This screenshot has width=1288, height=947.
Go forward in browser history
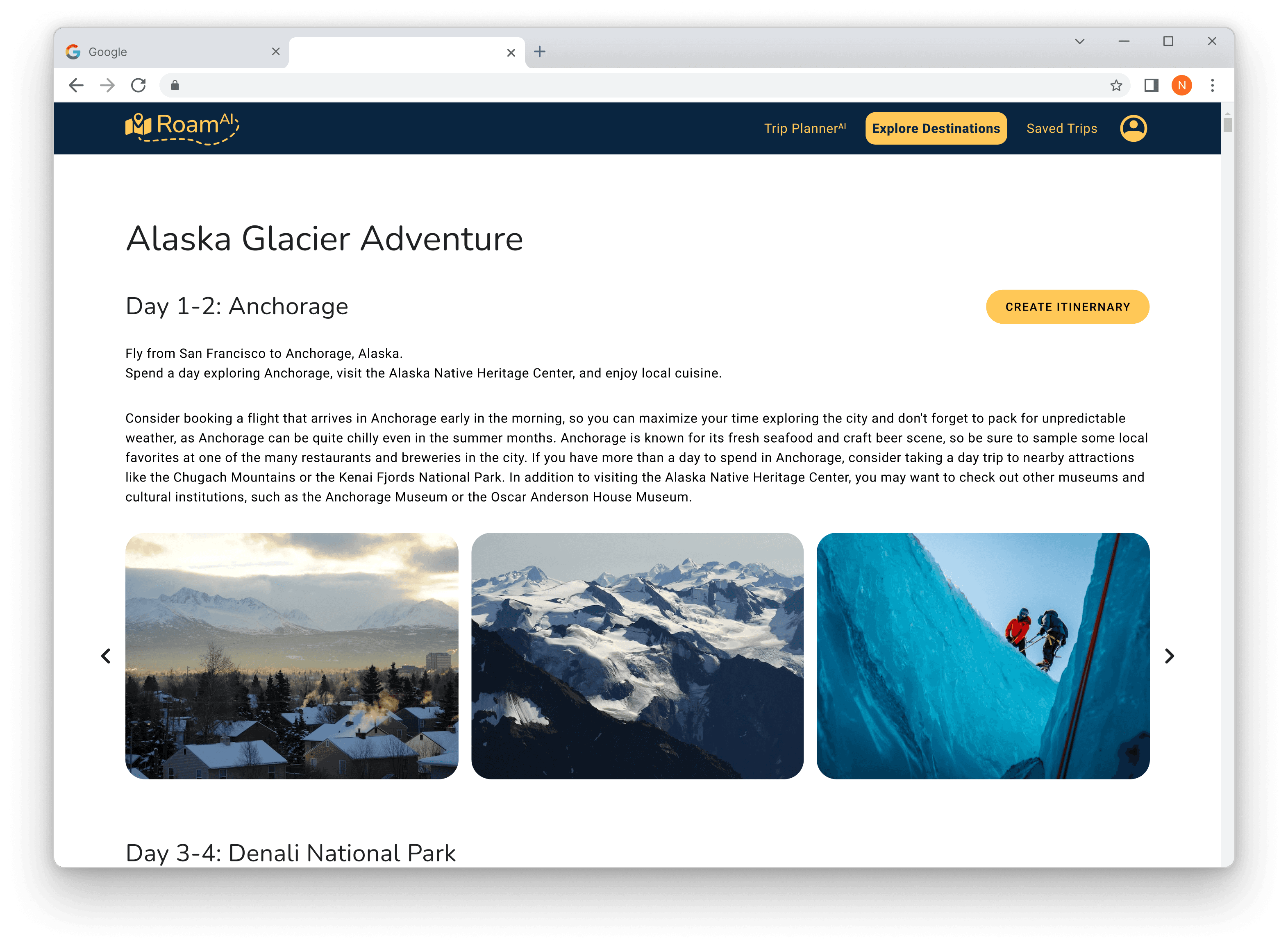107,85
